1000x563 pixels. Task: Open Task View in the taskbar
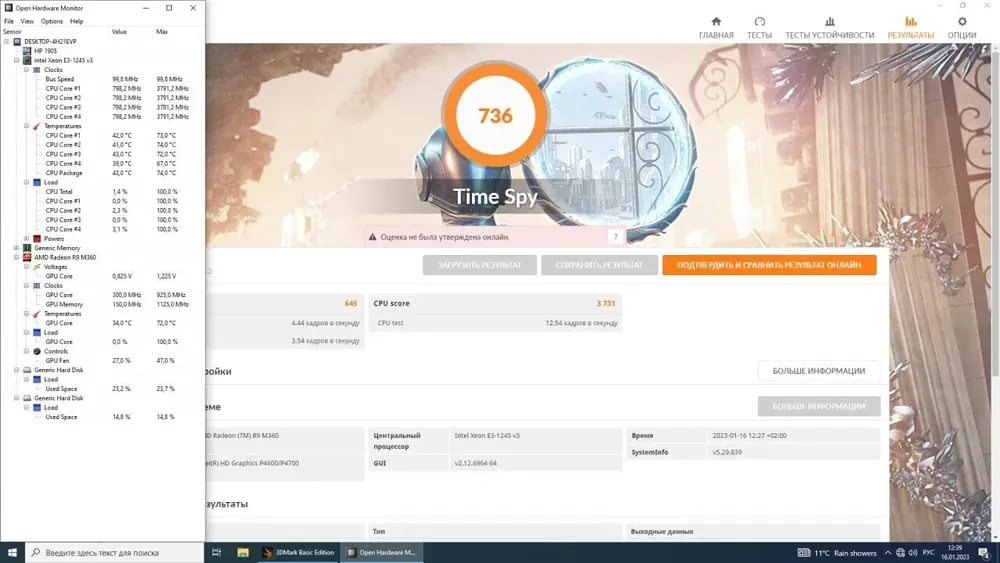click(217, 552)
